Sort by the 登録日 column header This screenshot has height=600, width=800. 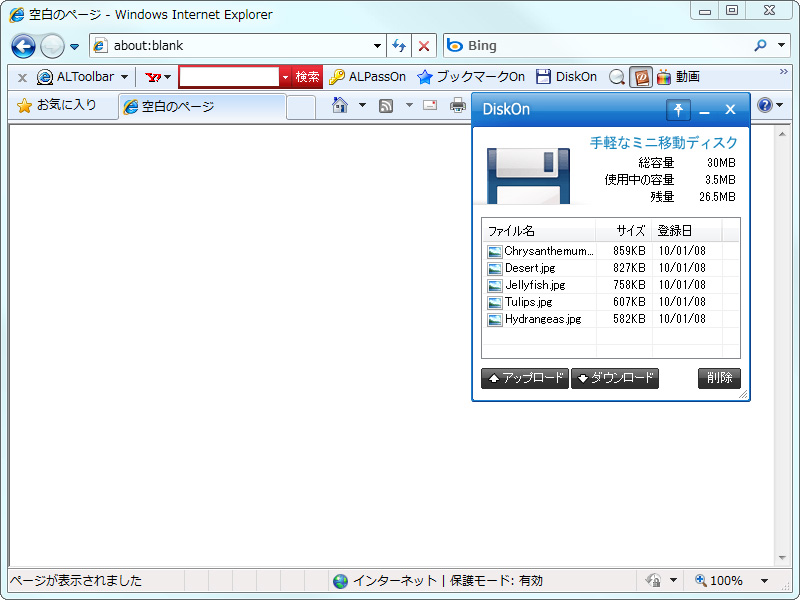687,231
